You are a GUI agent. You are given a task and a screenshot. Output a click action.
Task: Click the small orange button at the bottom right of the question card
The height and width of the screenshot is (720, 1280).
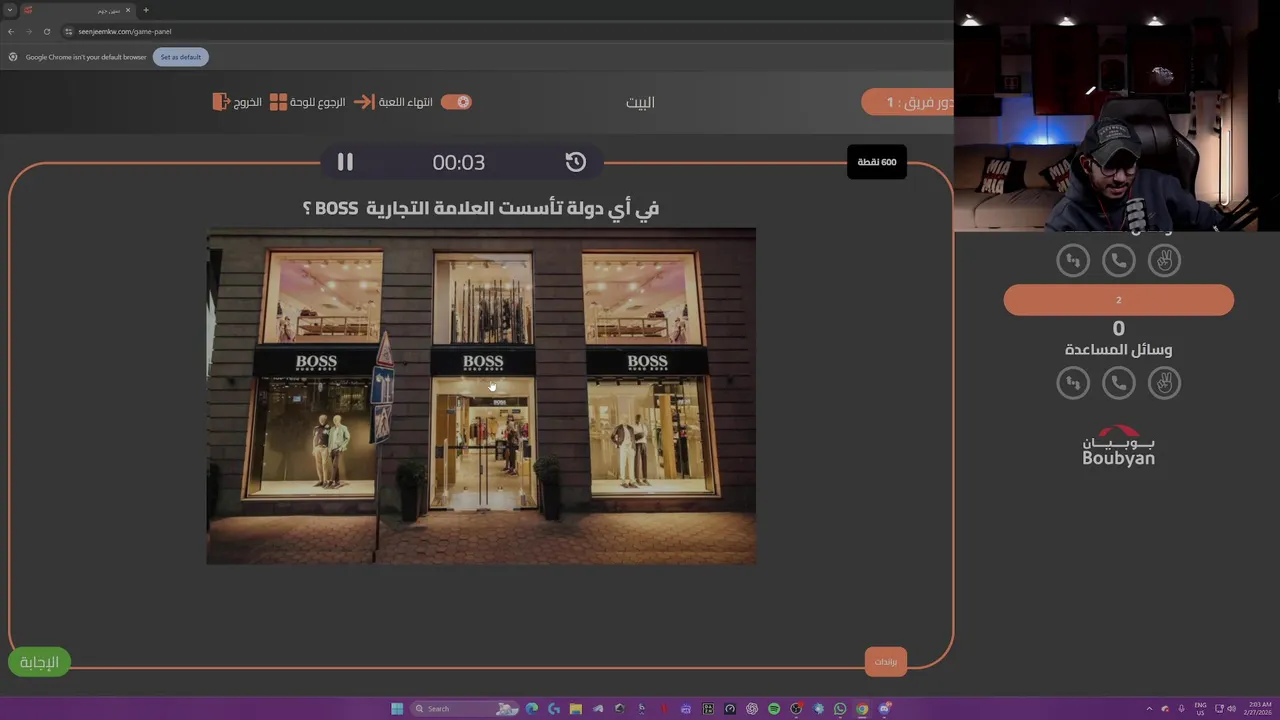(x=886, y=661)
